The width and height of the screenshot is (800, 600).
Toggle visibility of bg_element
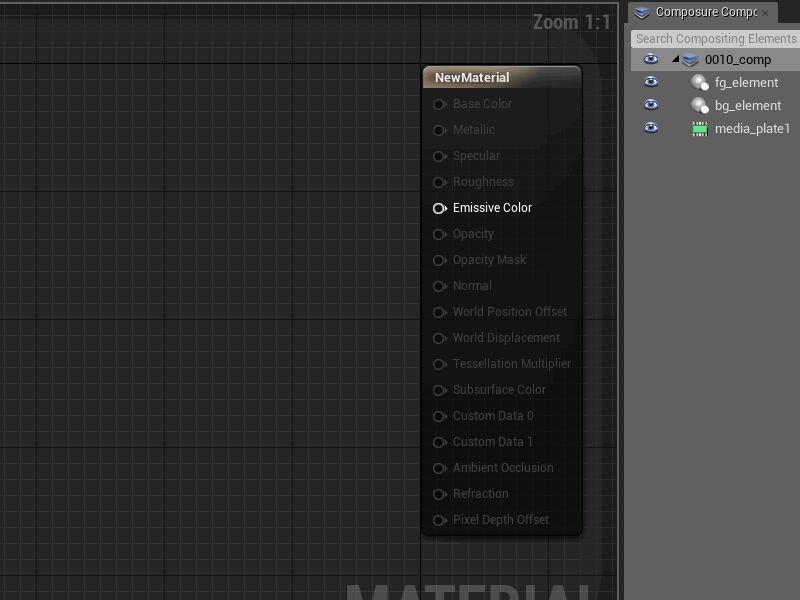[x=651, y=105]
